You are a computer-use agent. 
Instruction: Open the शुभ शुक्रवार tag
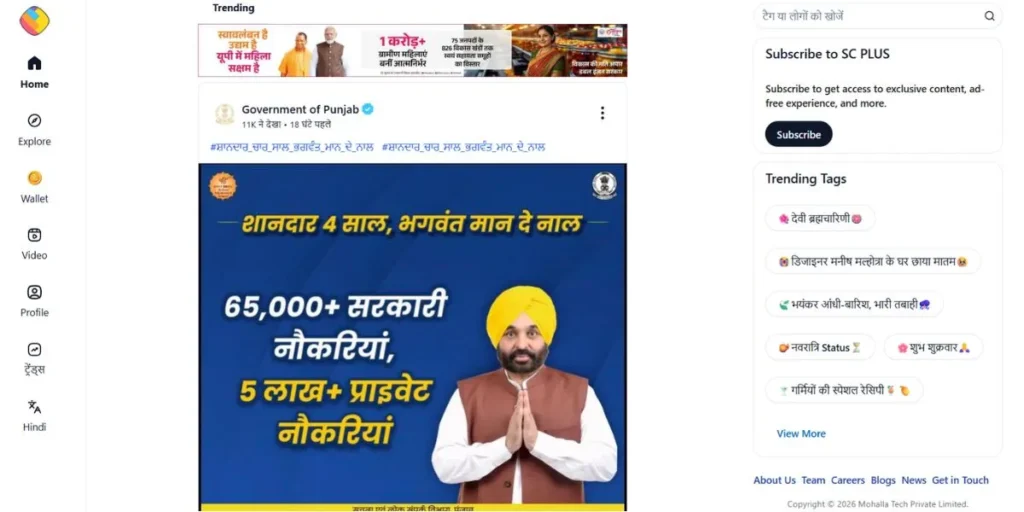pyautogui.click(x=933, y=347)
